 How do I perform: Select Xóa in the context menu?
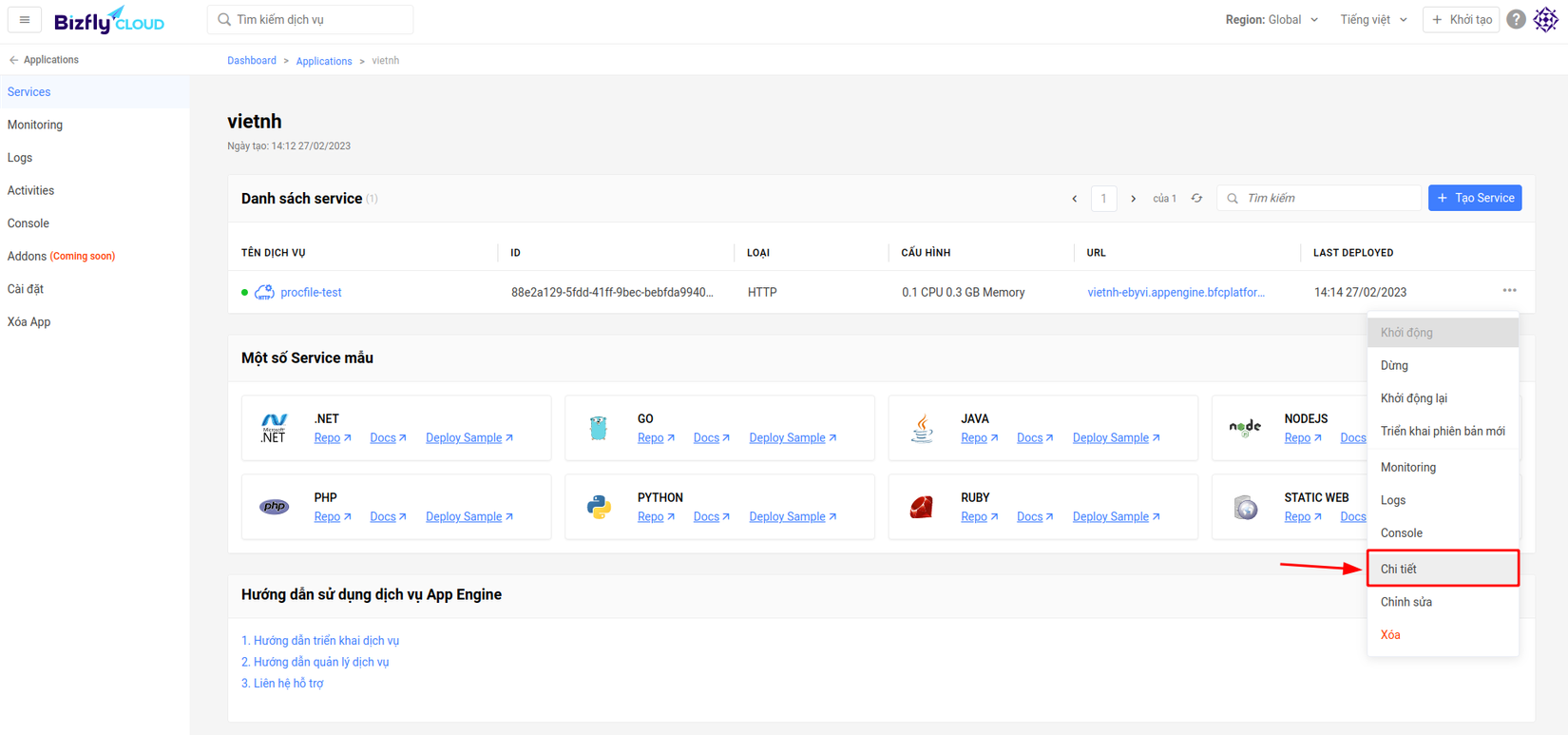tap(1443, 635)
